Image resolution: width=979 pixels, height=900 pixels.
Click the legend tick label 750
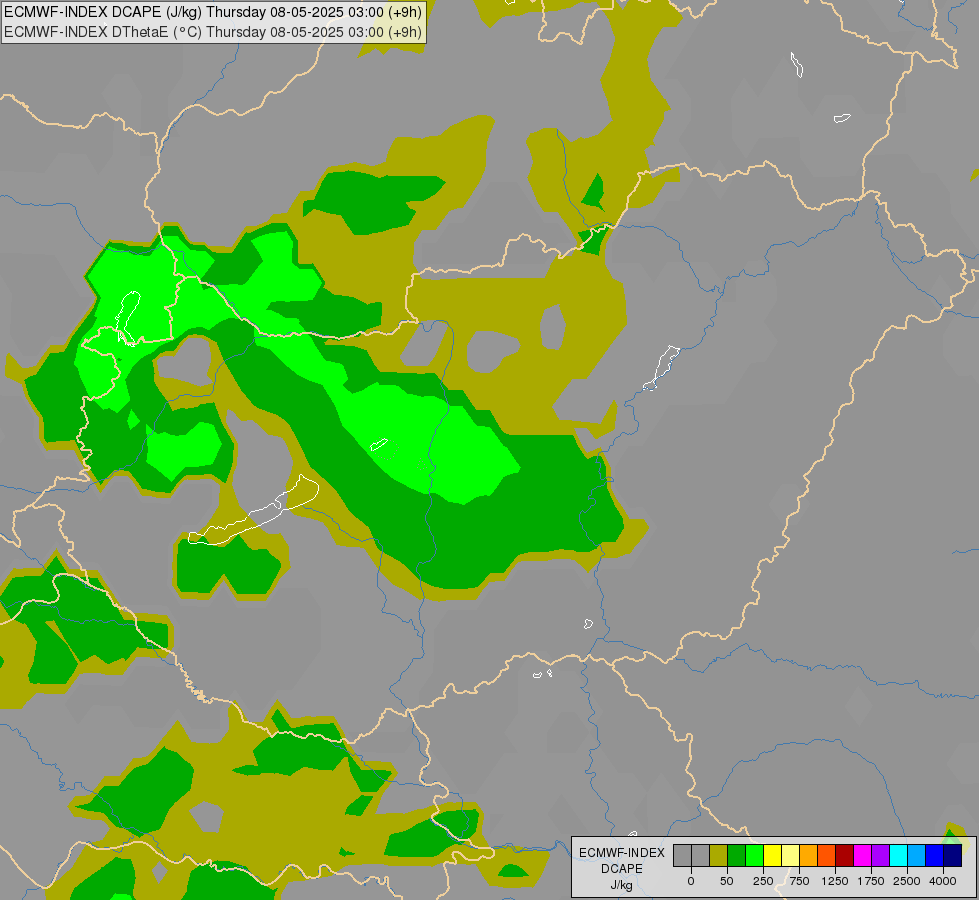[799, 881]
